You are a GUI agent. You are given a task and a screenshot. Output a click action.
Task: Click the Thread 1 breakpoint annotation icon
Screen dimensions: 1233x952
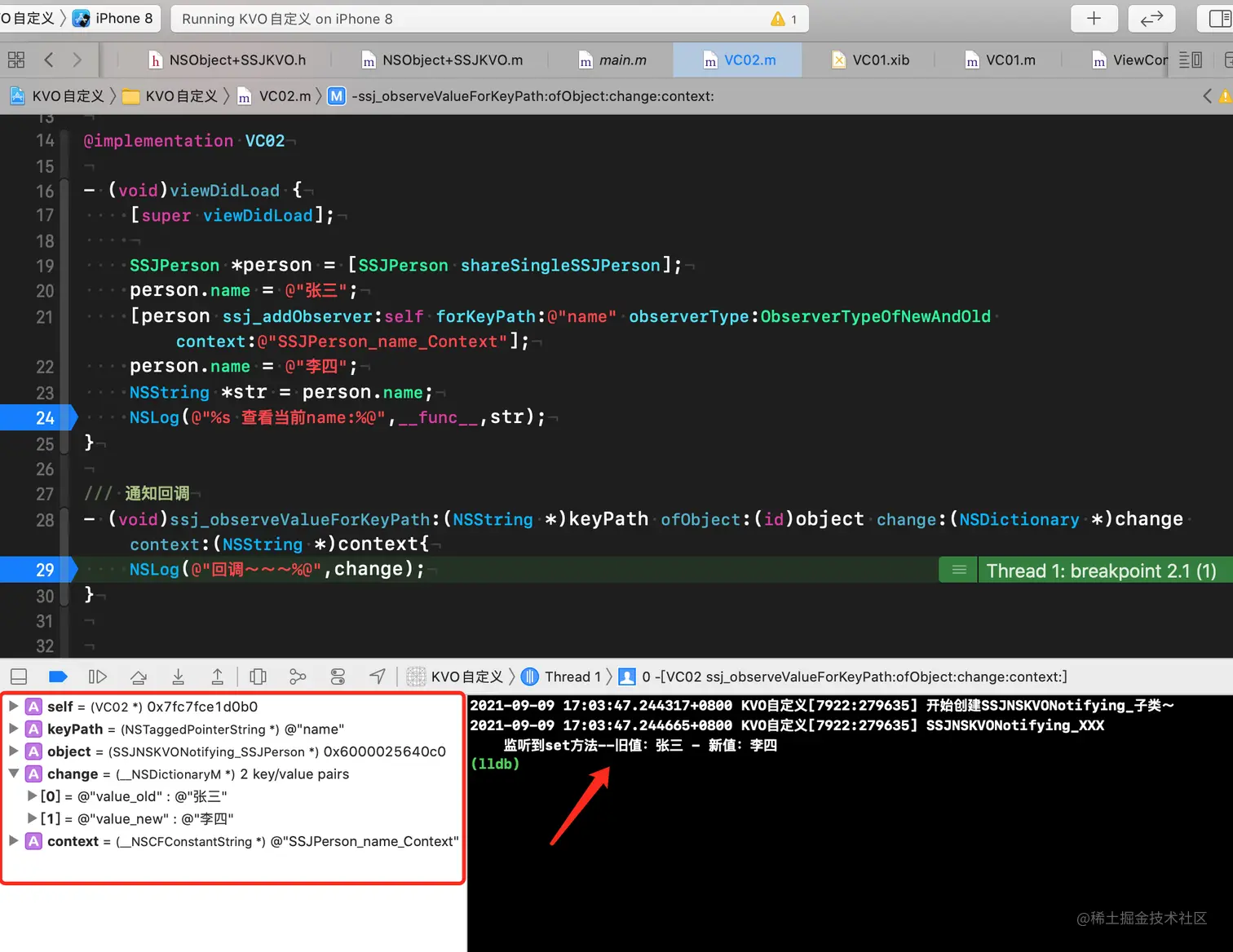[959, 571]
